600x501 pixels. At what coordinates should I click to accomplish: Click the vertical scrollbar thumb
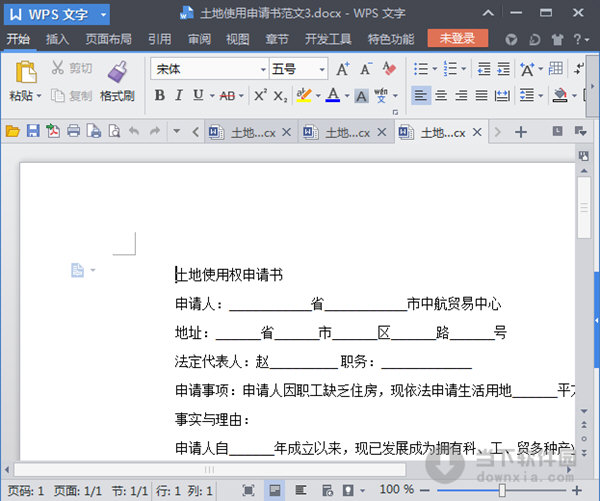584,208
